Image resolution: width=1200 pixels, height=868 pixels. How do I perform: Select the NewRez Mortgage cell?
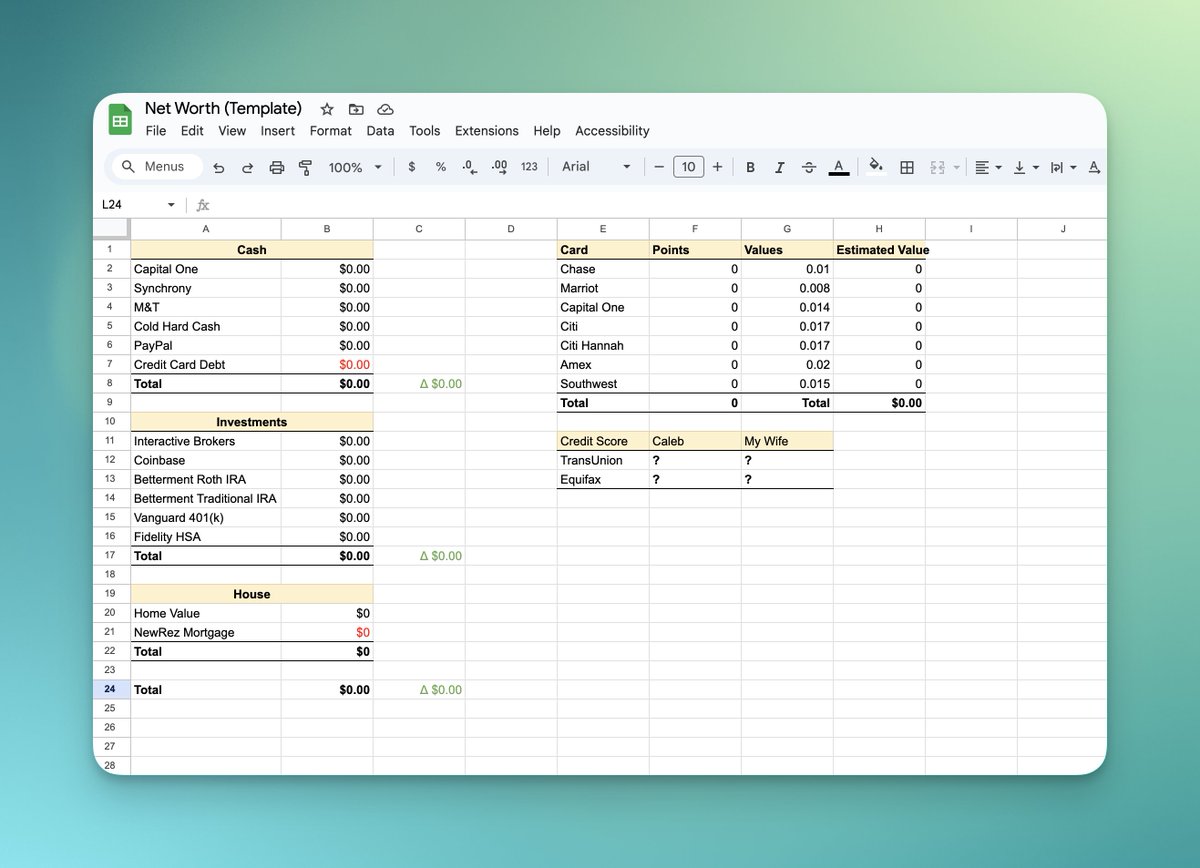[206, 632]
